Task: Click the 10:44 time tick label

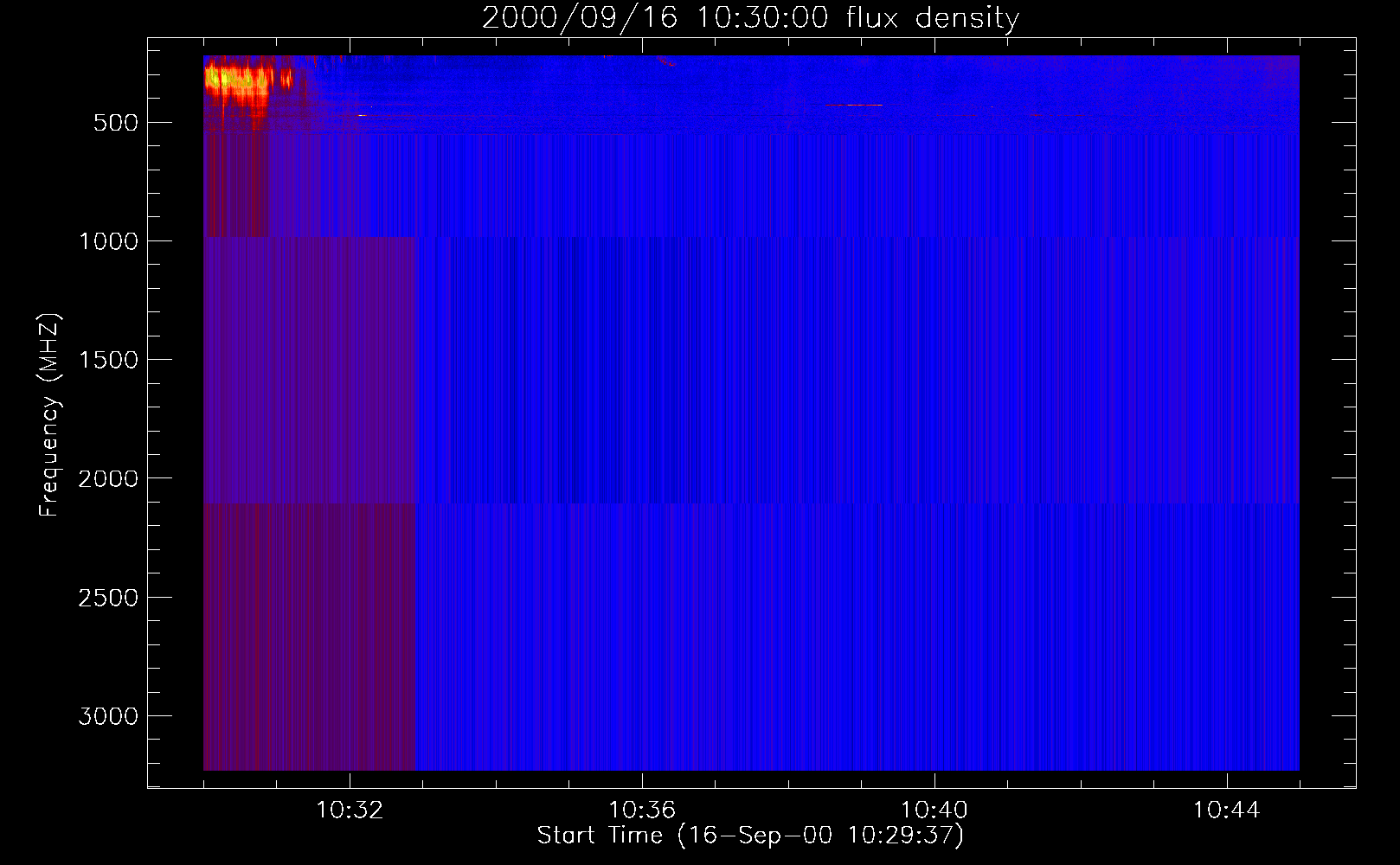Action: [x=1227, y=811]
